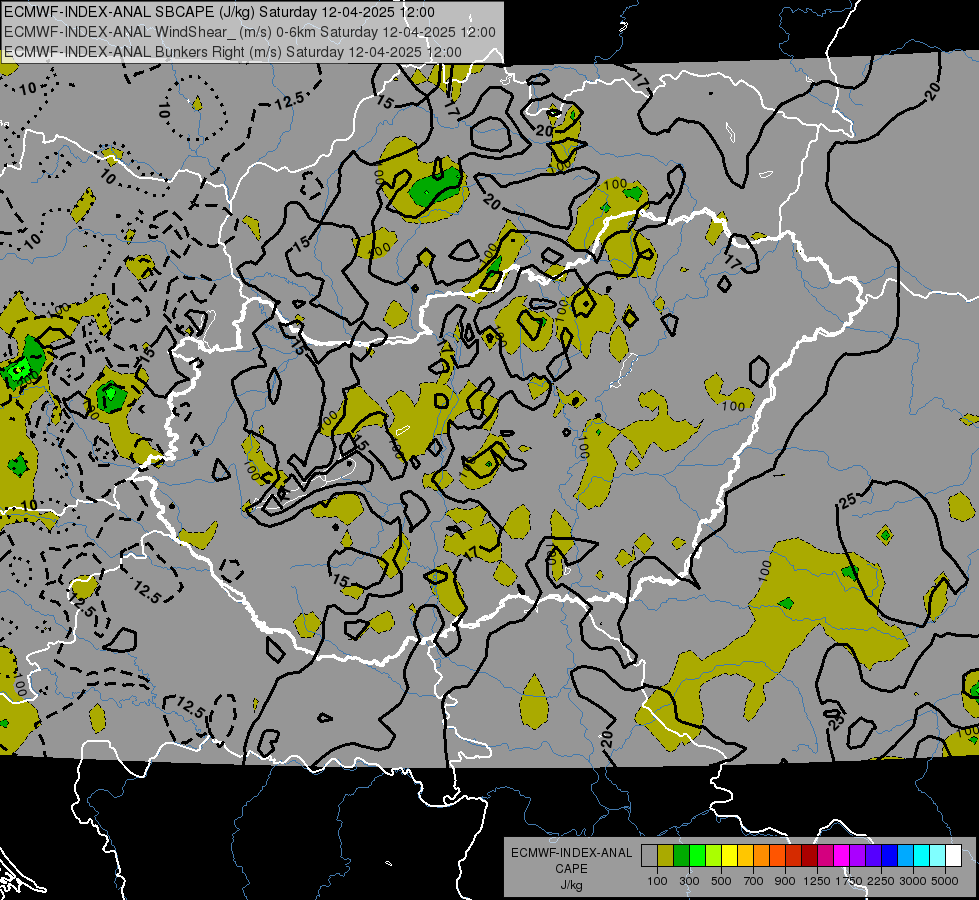Screen dimensions: 979x900
Task: Click the brick red legend swatch
Action: coord(794,855)
